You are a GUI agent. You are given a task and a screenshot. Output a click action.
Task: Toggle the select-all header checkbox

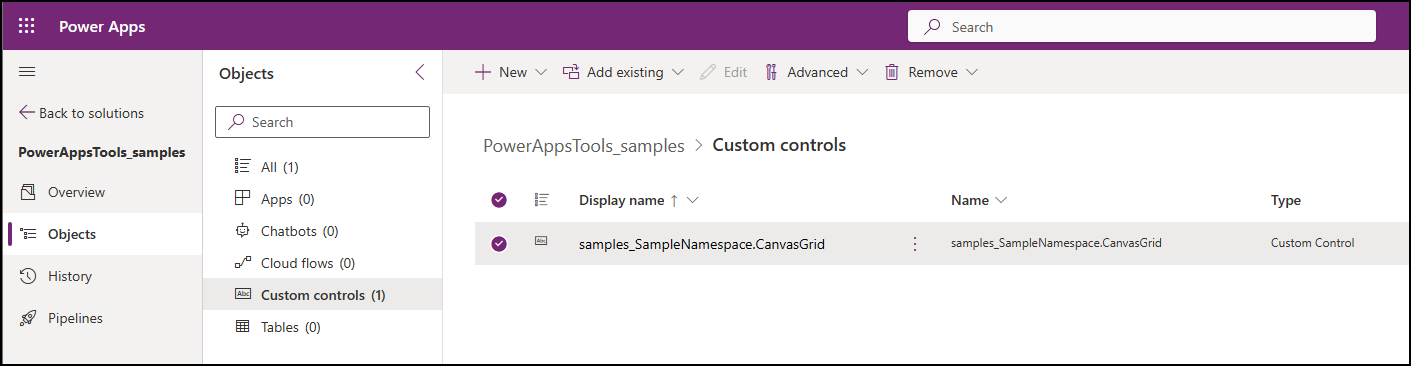499,200
